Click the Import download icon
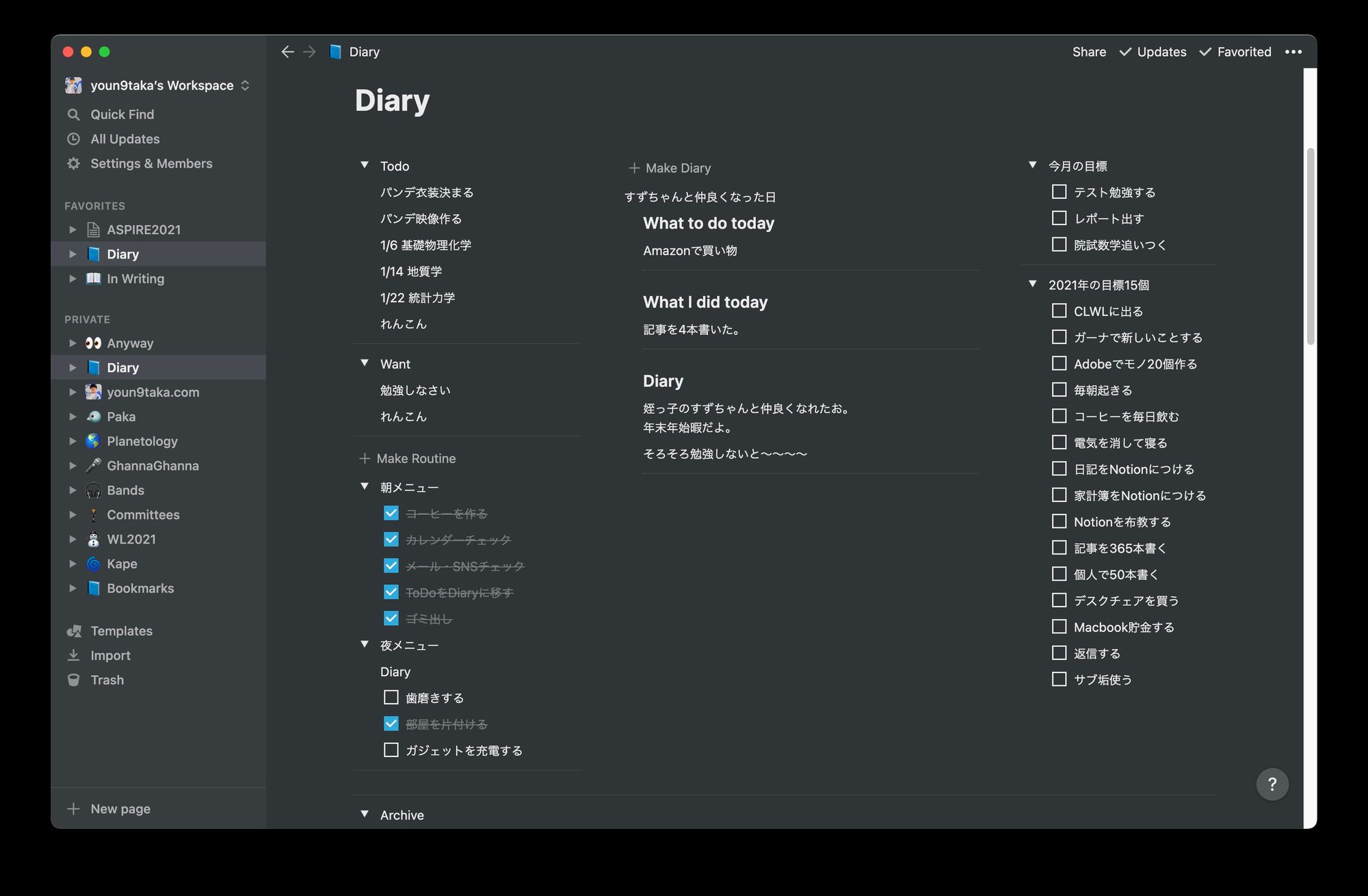 [x=74, y=655]
